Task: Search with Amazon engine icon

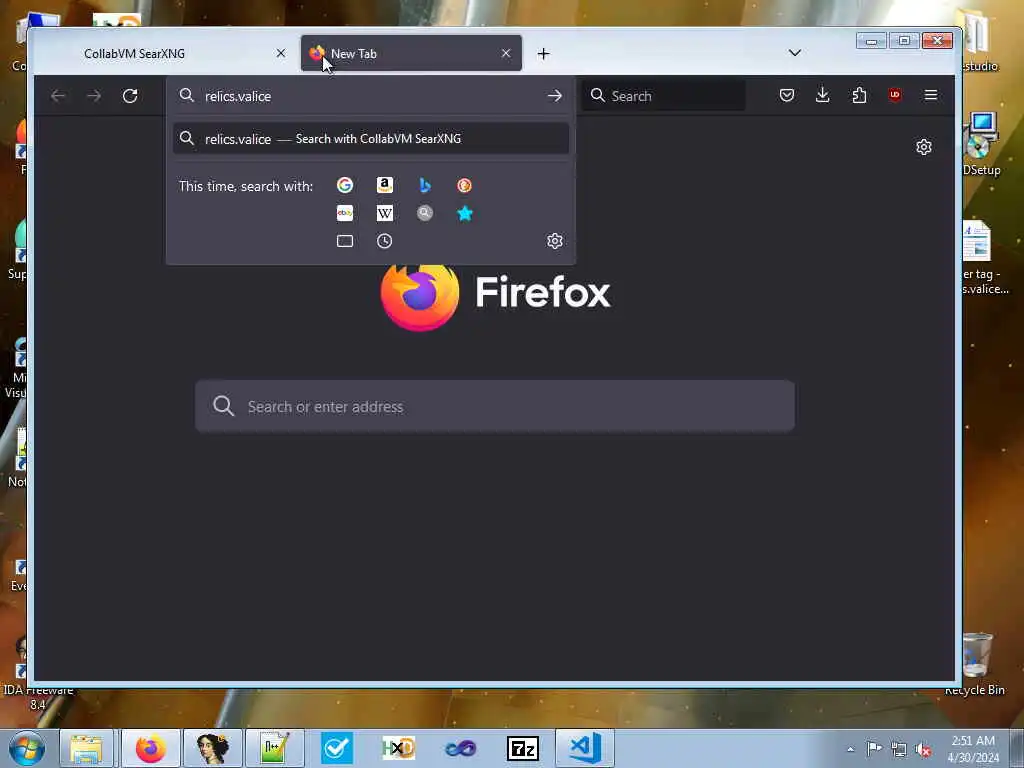Action: pyautogui.click(x=385, y=185)
